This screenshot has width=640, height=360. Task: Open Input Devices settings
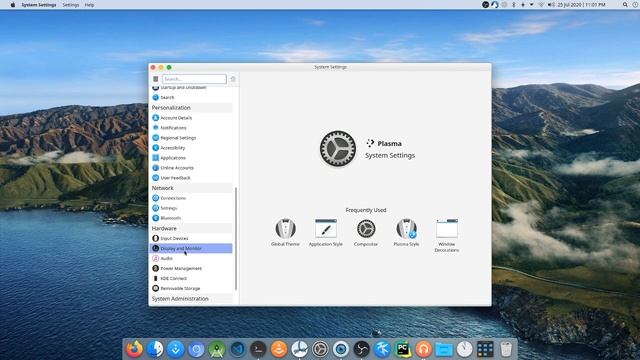point(191,238)
